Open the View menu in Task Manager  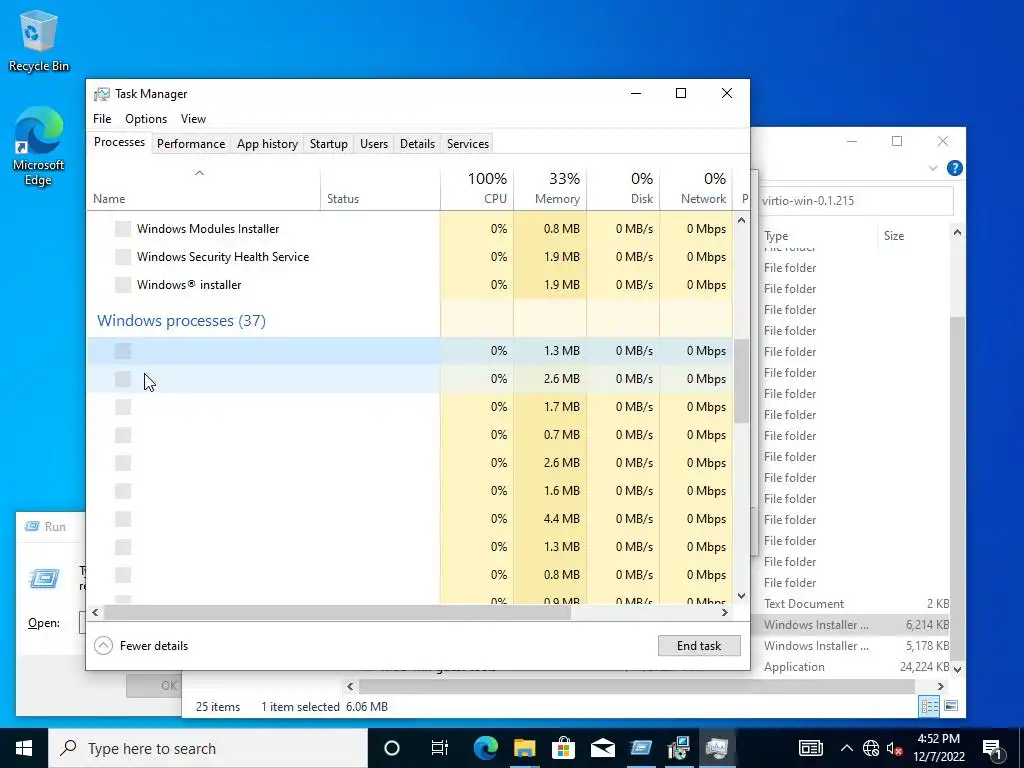[193, 119]
